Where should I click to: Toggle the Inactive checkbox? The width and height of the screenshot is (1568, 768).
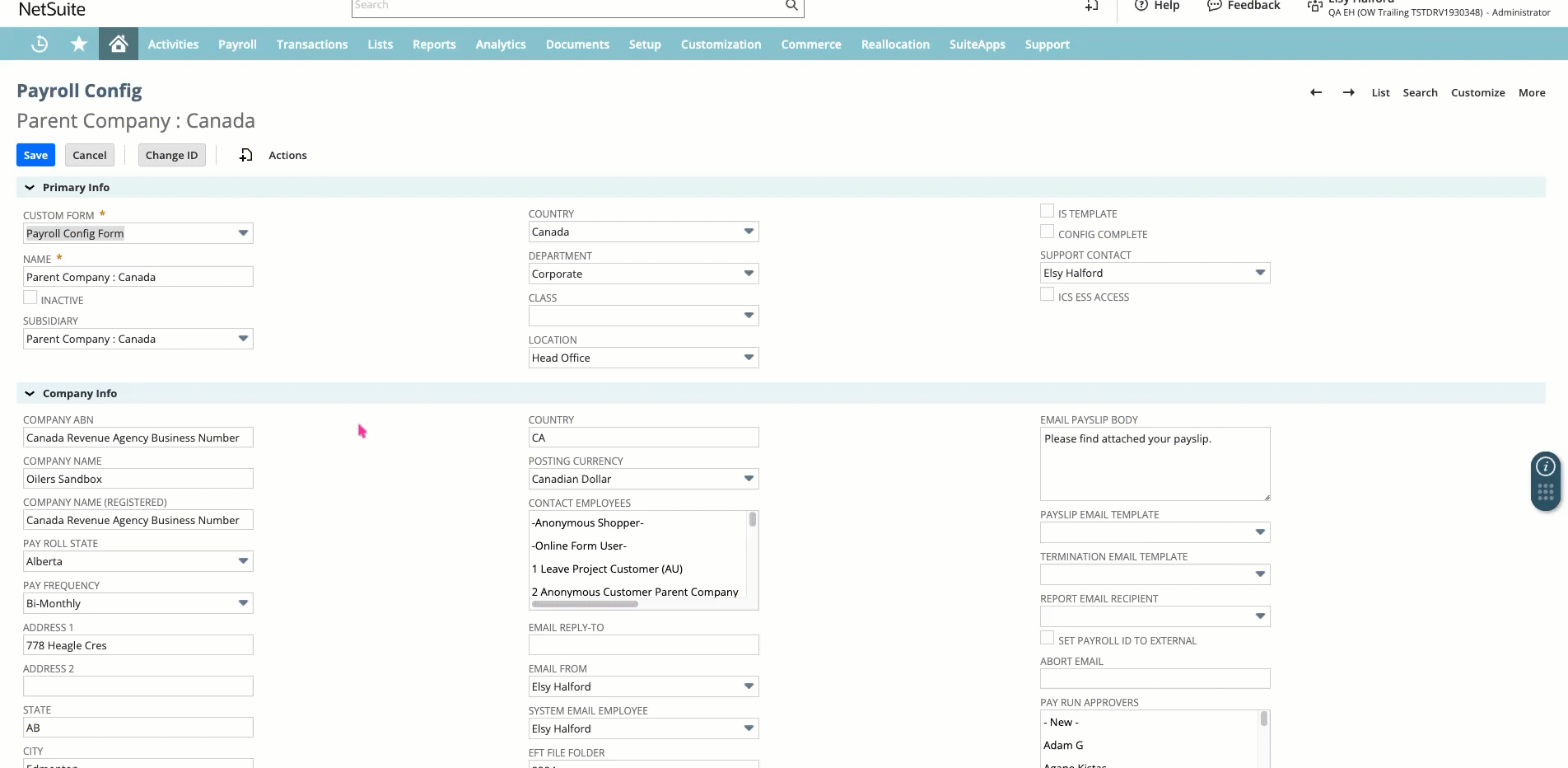point(30,297)
